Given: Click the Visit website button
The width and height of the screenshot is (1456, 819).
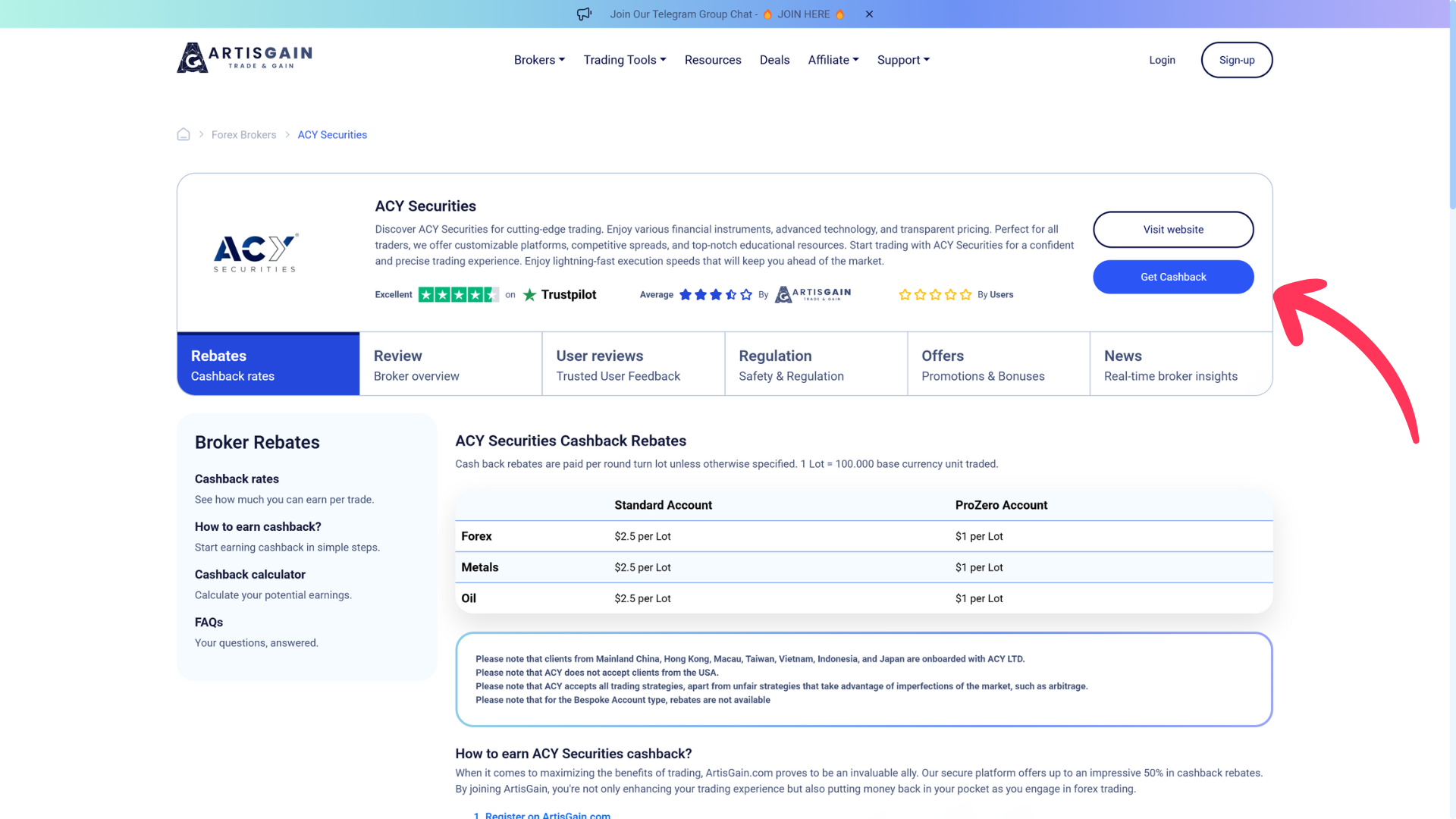Looking at the screenshot, I should pos(1173,230).
